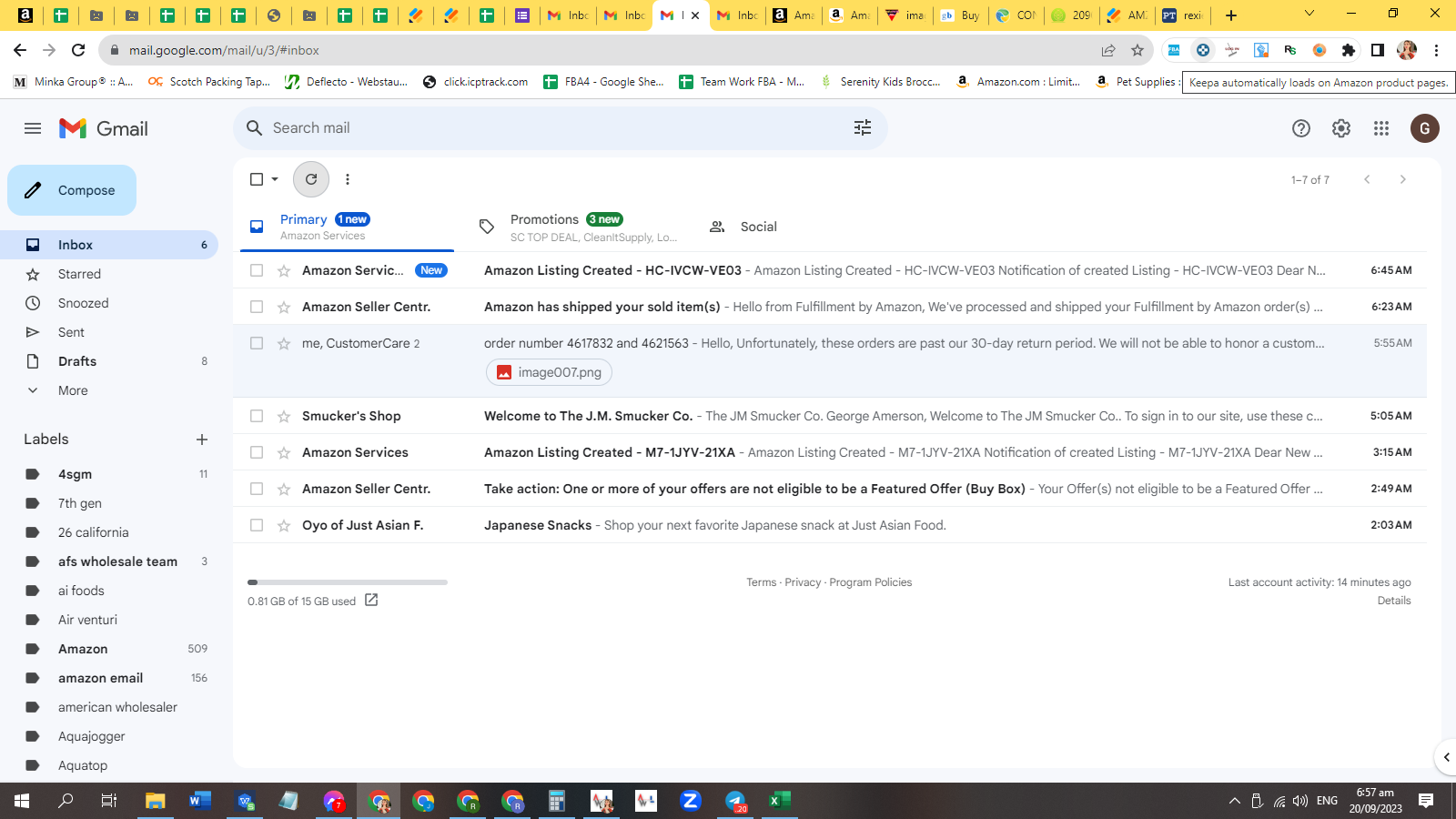Show the side panel arrow

point(1446,757)
